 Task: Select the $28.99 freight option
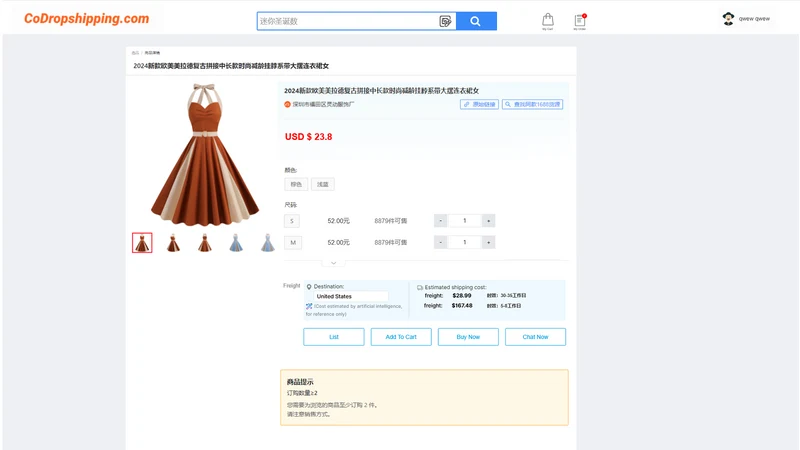tap(462, 295)
